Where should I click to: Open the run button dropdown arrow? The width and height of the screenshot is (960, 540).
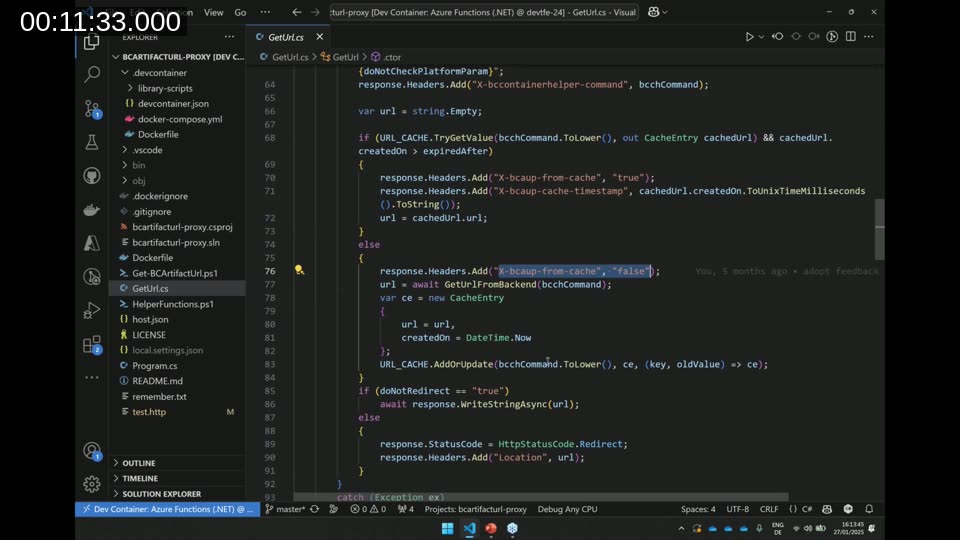click(761, 37)
